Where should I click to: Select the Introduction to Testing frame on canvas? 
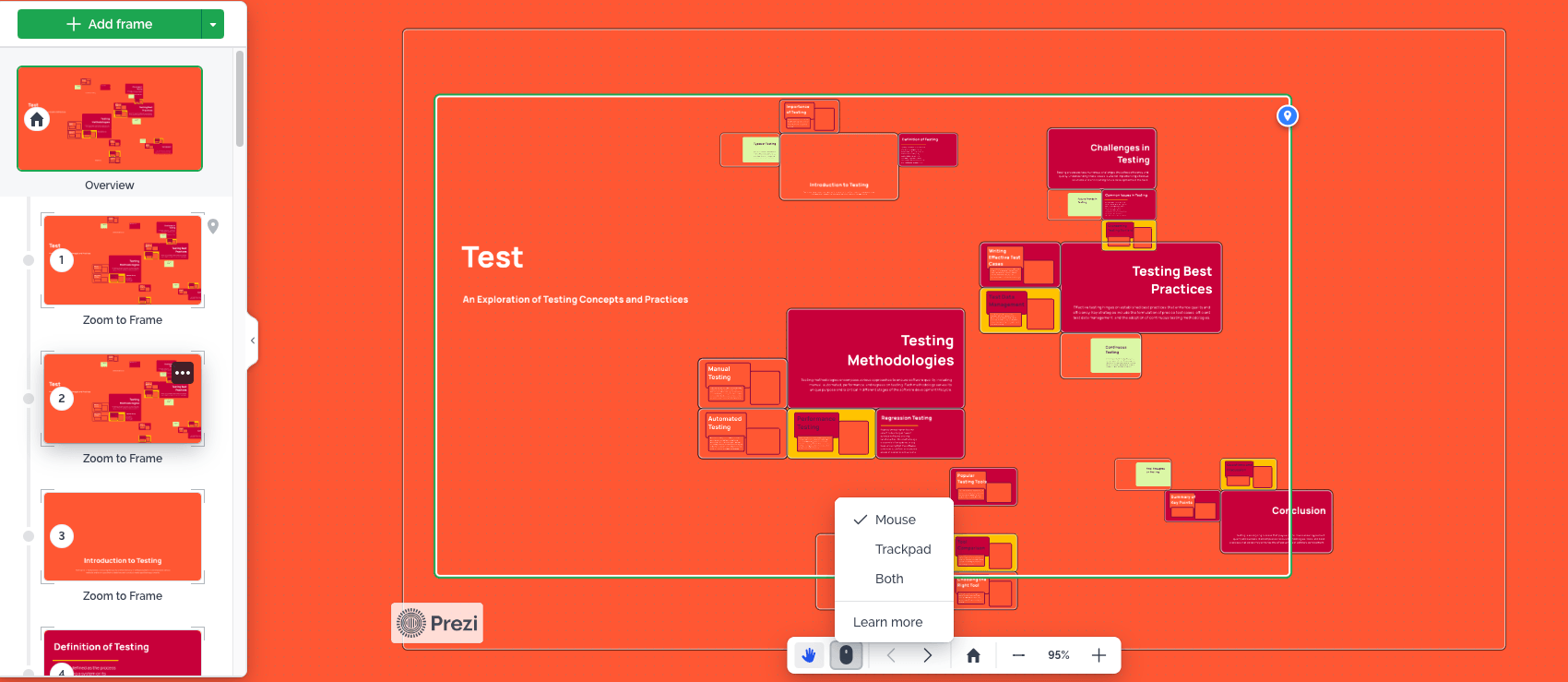pos(839,166)
